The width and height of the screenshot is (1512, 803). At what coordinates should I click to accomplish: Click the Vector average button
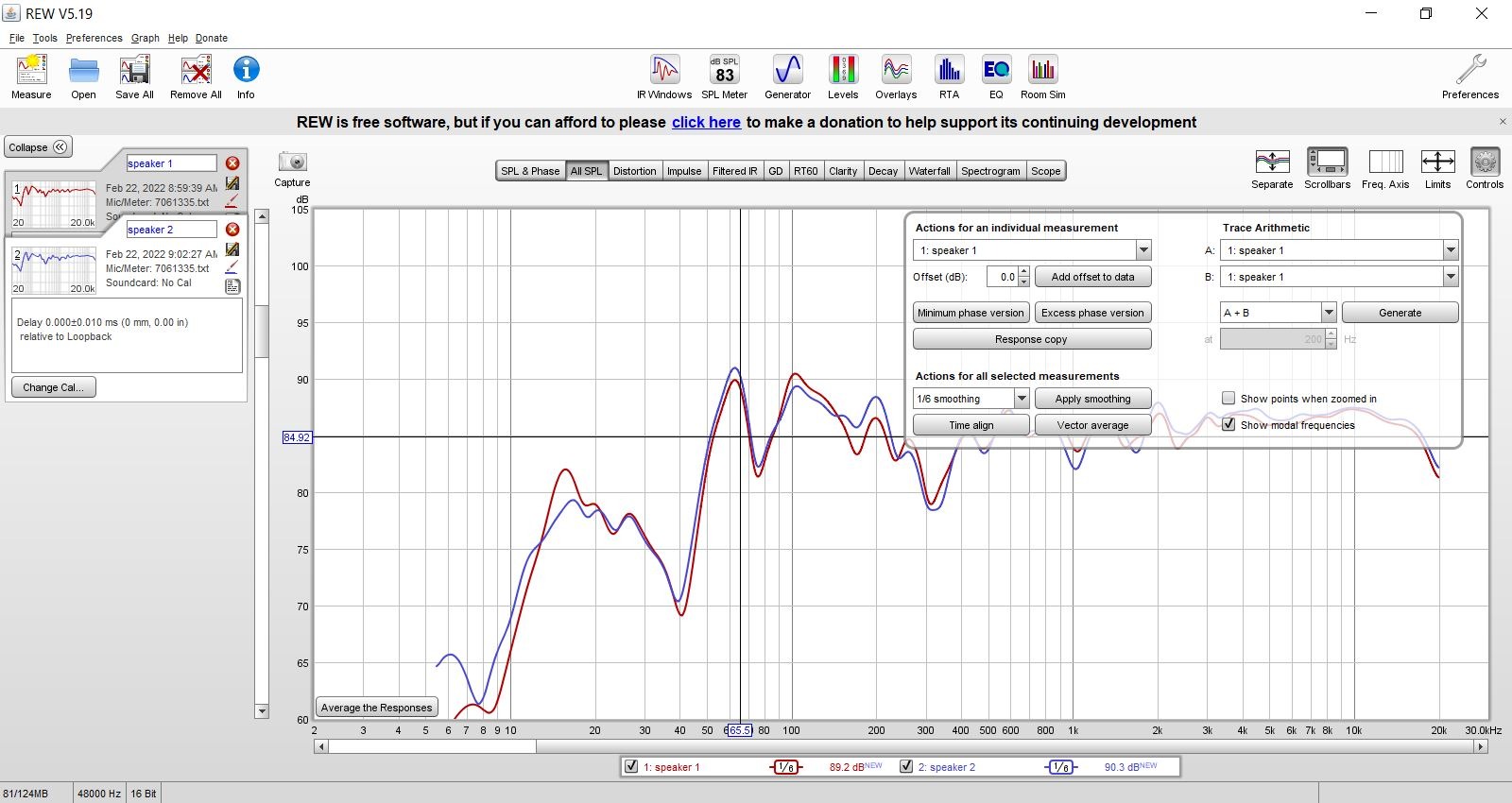pos(1092,425)
